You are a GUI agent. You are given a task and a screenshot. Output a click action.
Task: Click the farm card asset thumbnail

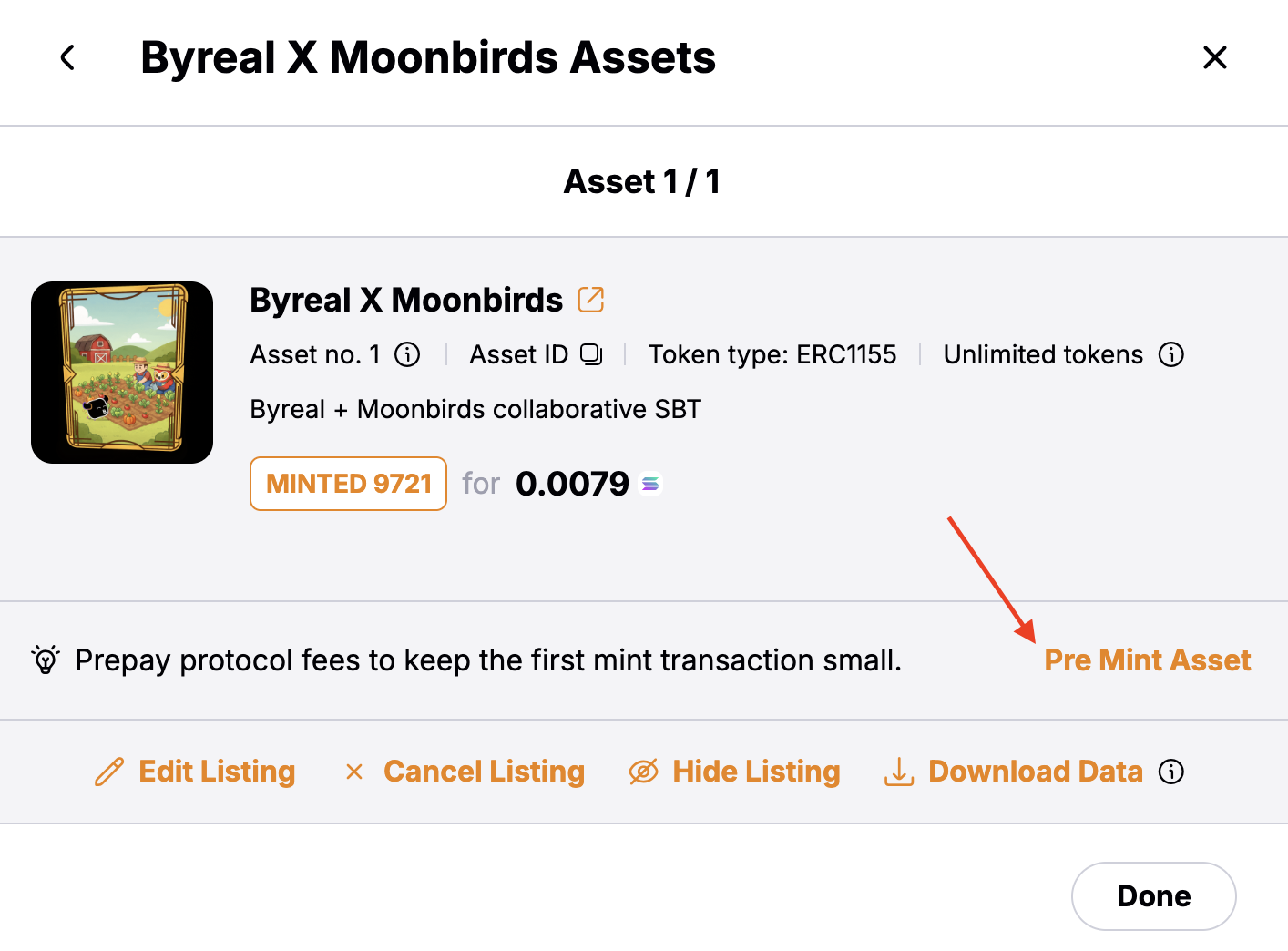click(x=122, y=373)
